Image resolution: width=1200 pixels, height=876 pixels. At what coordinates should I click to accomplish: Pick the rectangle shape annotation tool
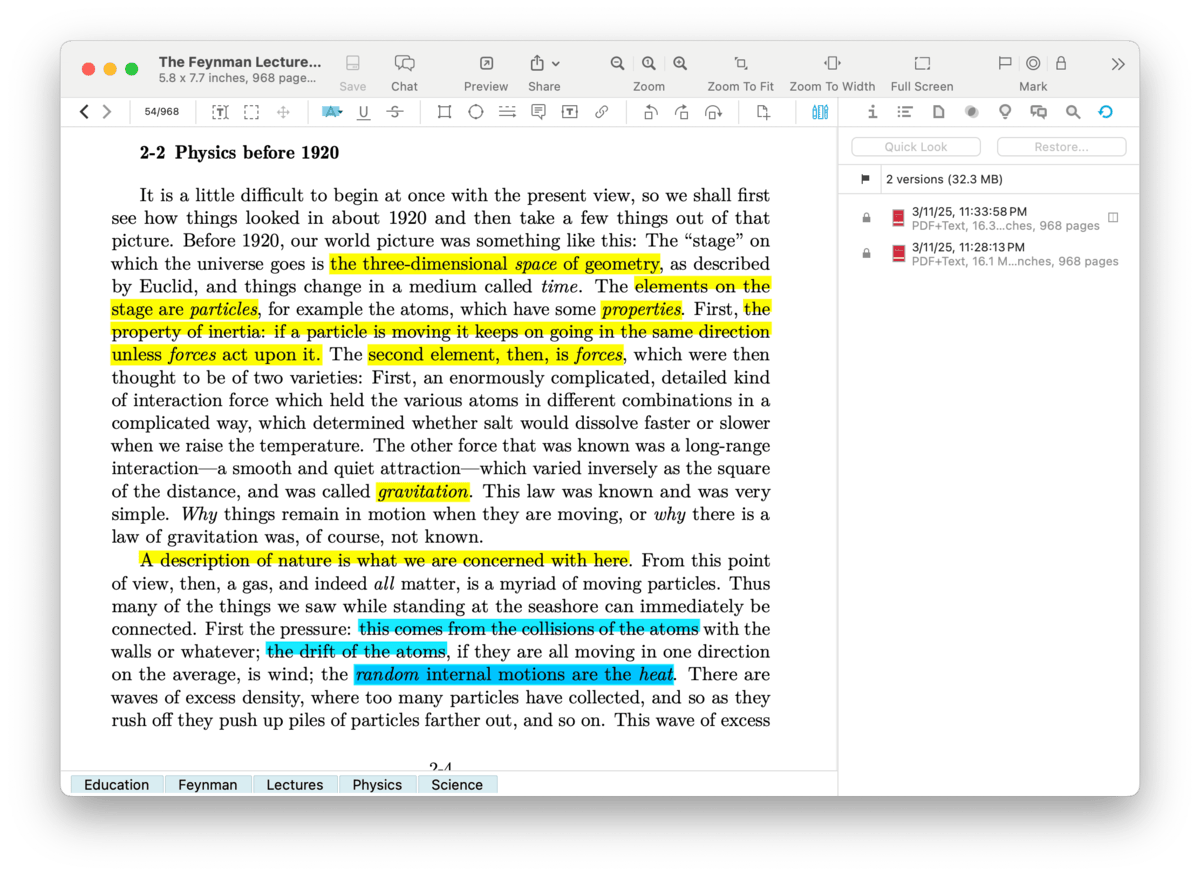pos(444,112)
